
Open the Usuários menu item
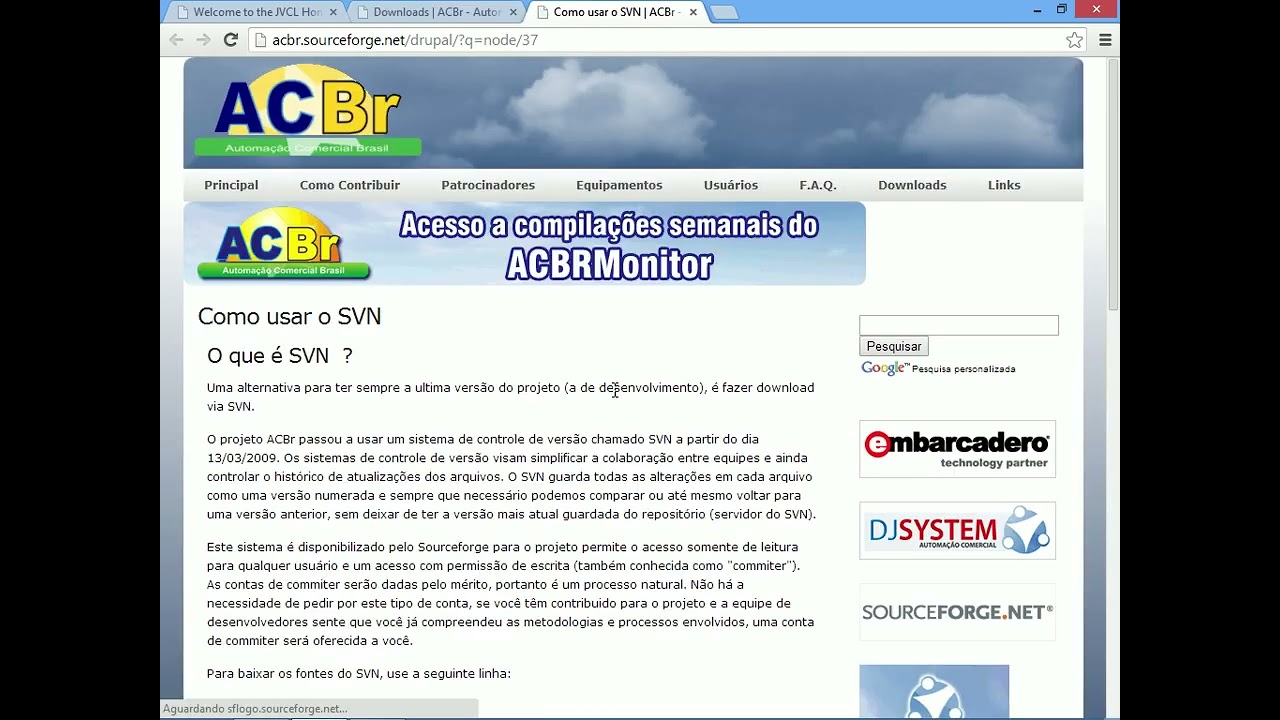[730, 185]
